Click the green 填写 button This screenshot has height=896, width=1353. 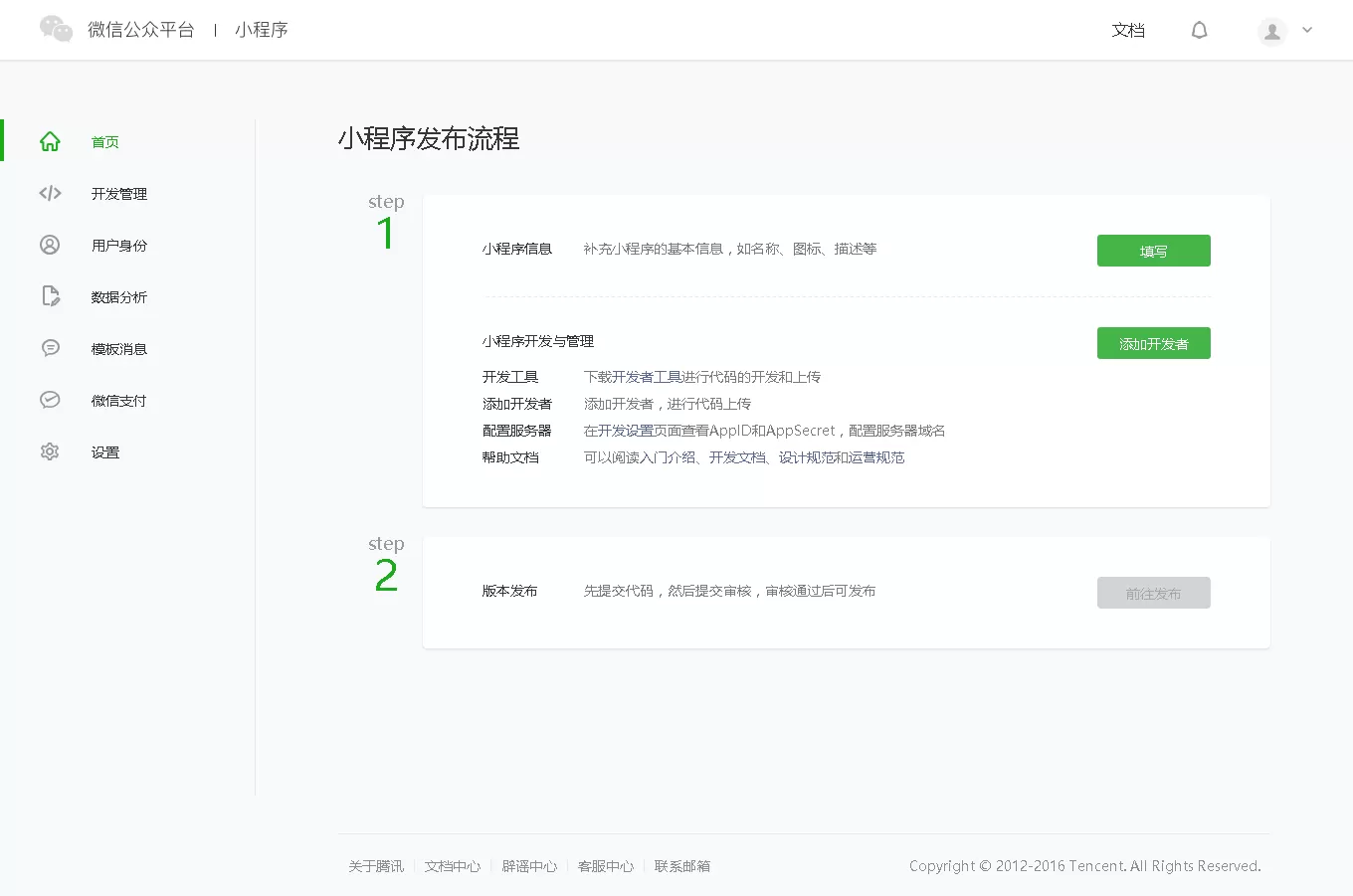pos(1154,251)
